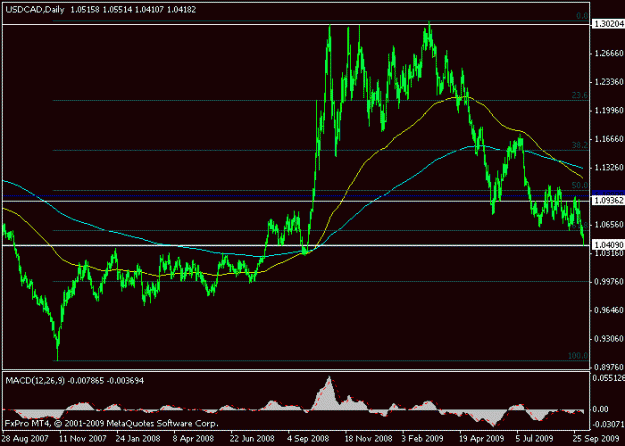Click the 0.99760 price axis label

609,282
